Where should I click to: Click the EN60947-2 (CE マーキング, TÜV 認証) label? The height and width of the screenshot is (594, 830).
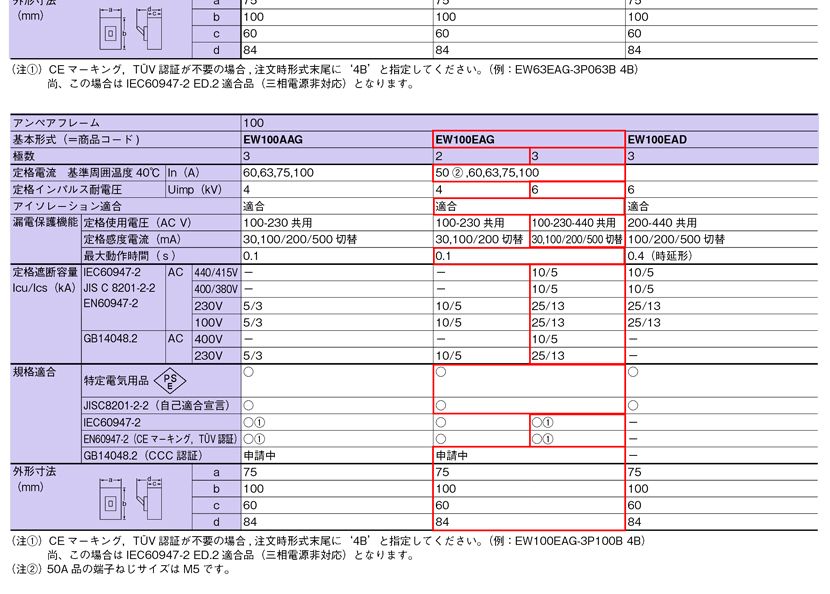click(160, 439)
